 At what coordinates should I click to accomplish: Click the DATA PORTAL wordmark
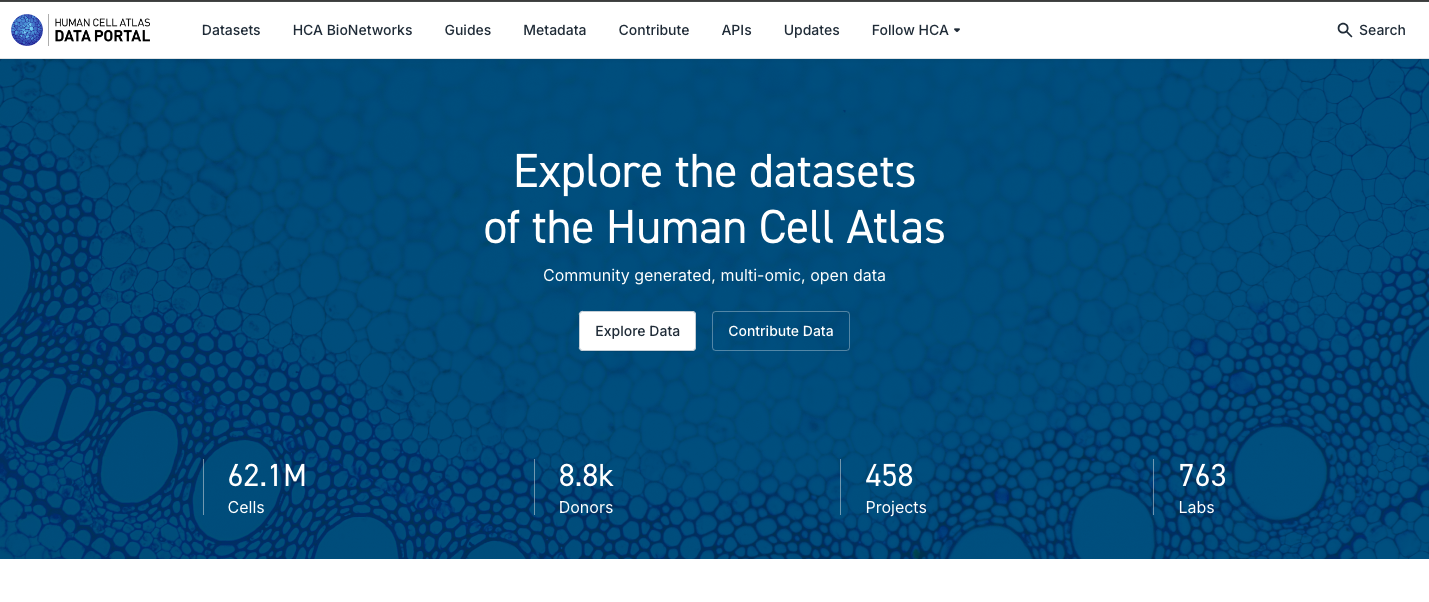[102, 36]
